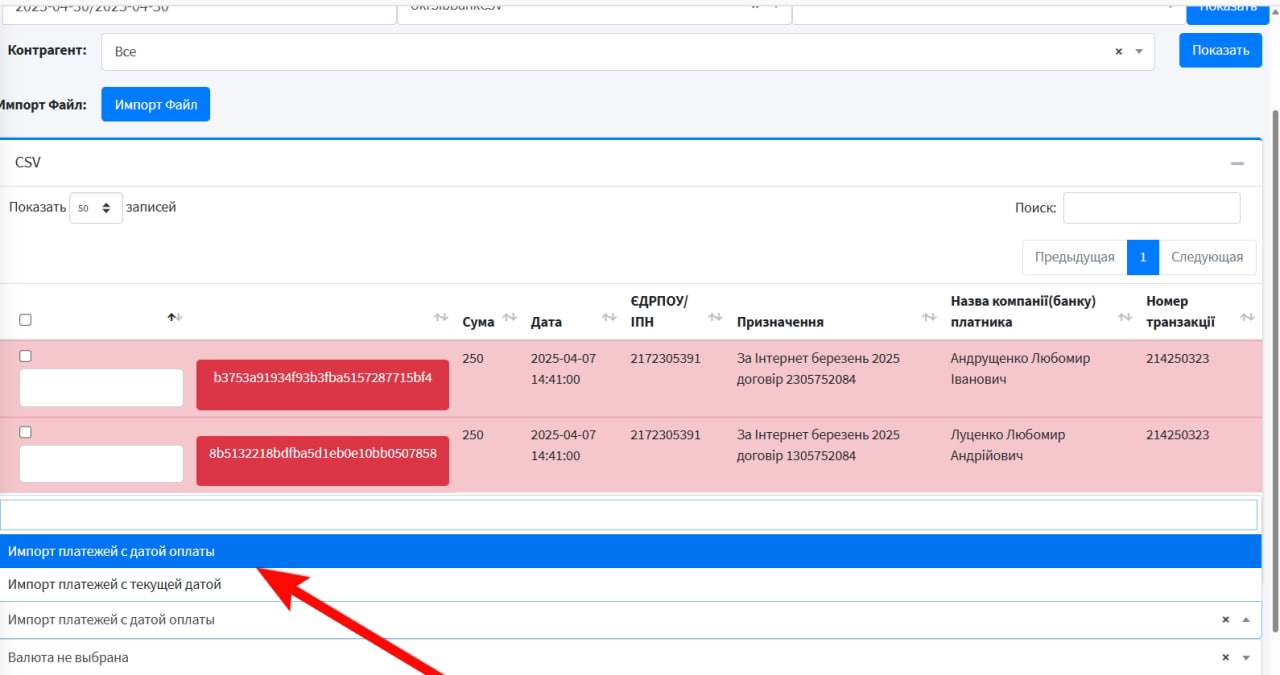The image size is (1280, 675).
Task: Click payer name Луценко Любомир Андрійович
Action: (x=1008, y=445)
